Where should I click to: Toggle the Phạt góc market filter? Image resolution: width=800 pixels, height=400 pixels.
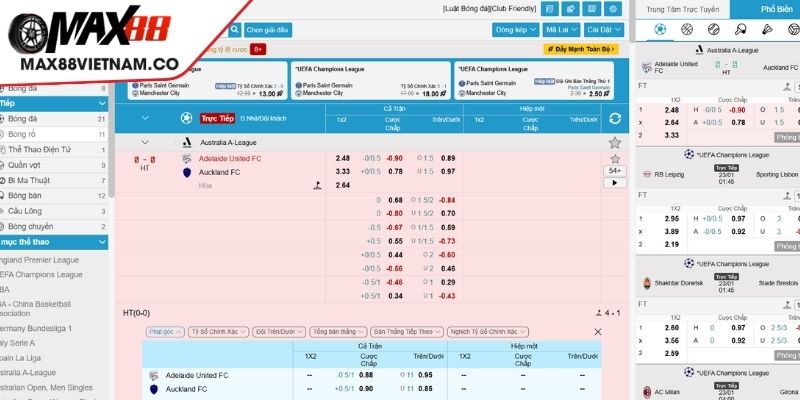pos(165,332)
